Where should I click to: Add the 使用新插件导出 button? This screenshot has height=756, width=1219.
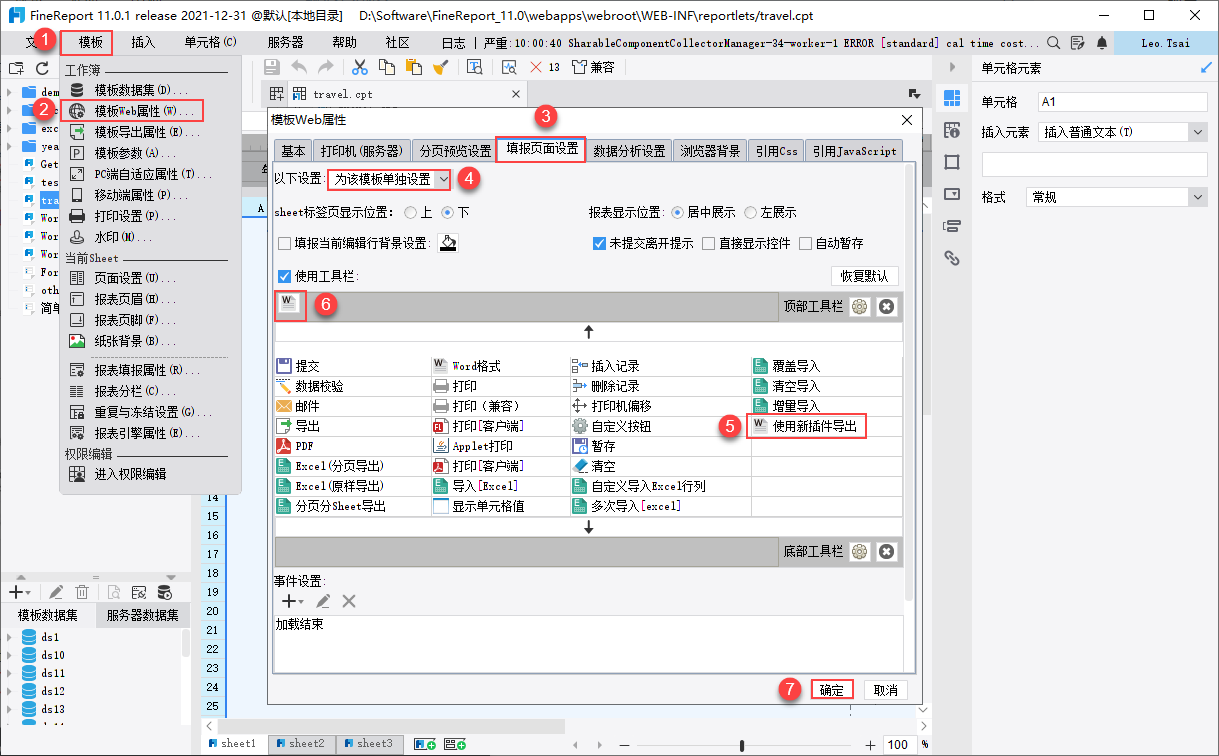click(807, 426)
